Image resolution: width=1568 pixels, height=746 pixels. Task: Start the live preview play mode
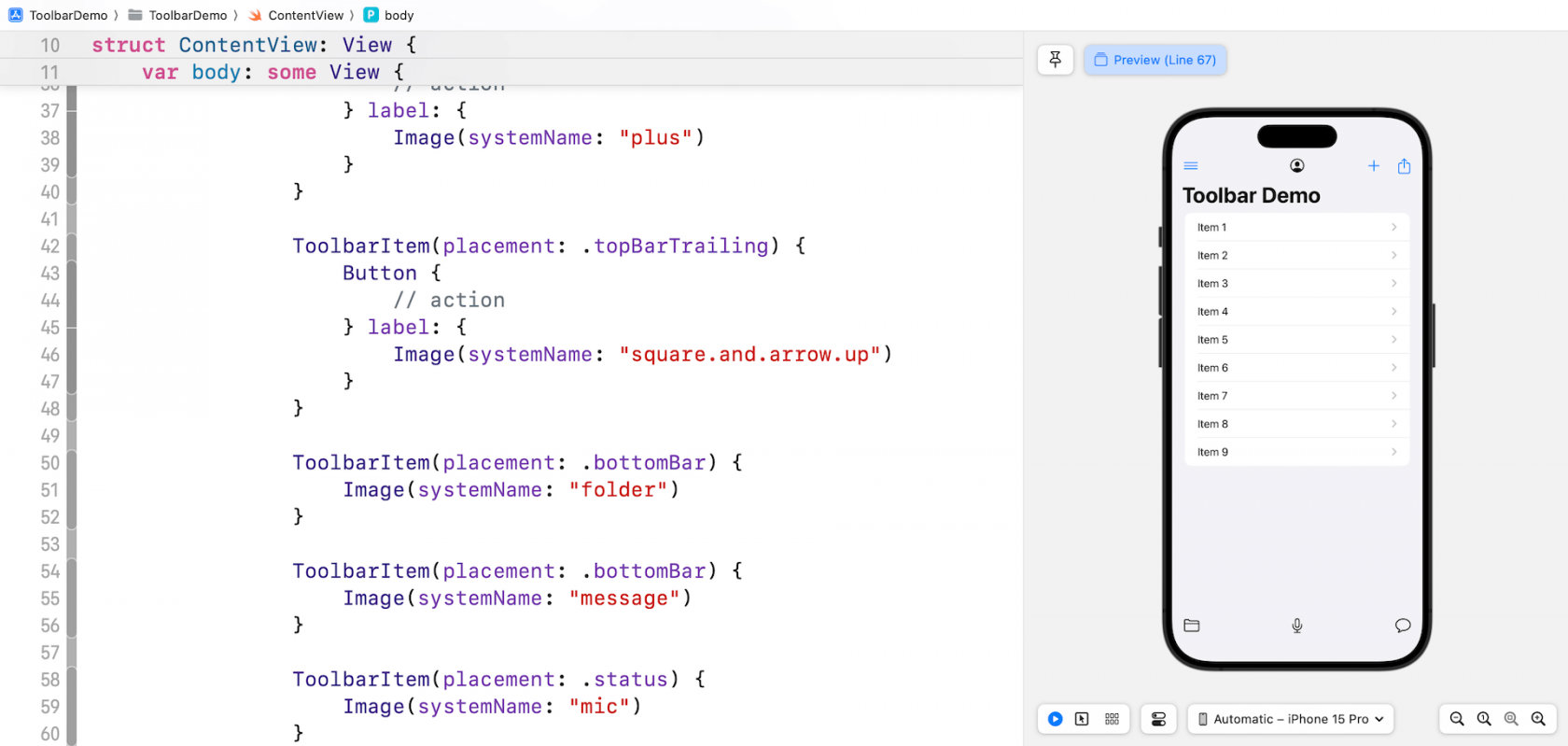tap(1055, 719)
